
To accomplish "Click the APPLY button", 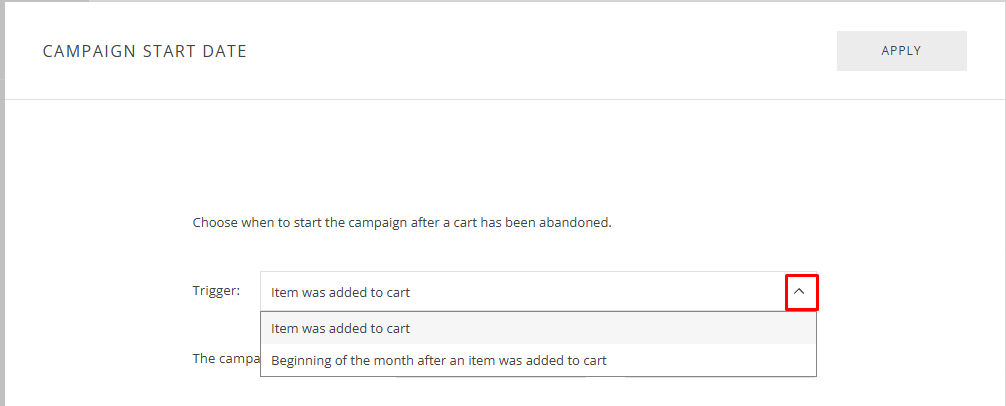I will (x=901, y=51).
